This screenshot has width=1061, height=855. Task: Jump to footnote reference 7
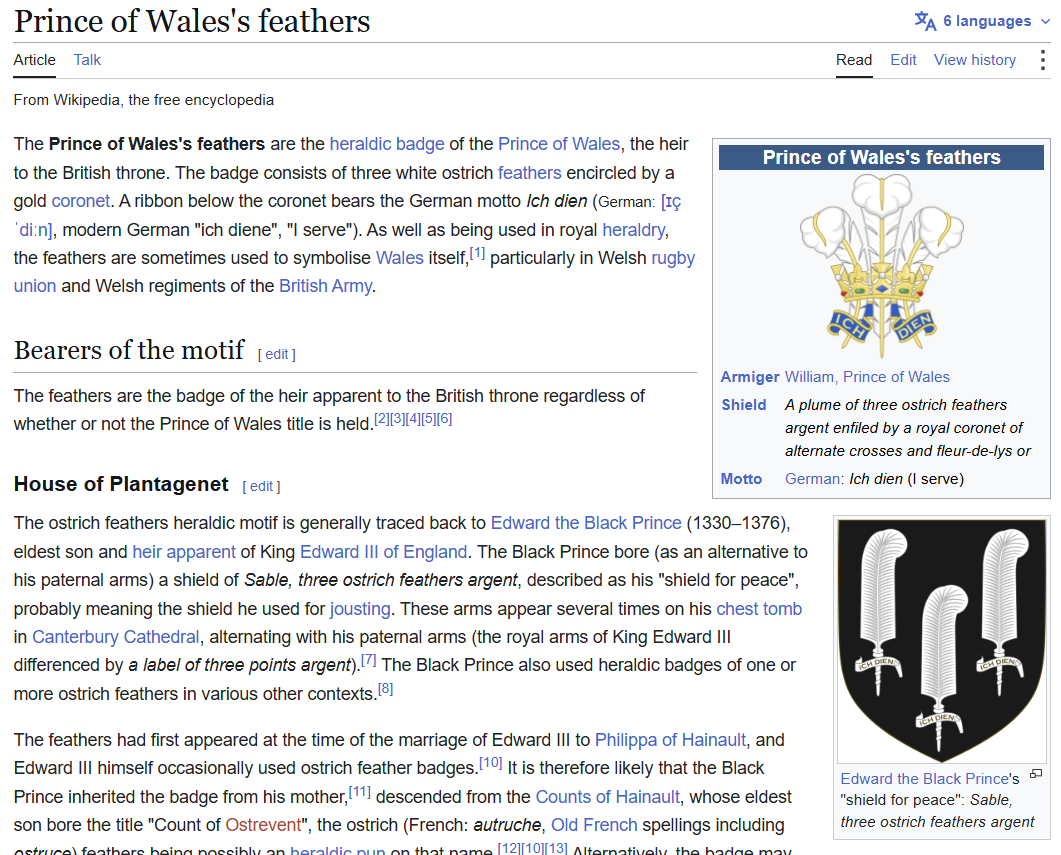(368, 660)
